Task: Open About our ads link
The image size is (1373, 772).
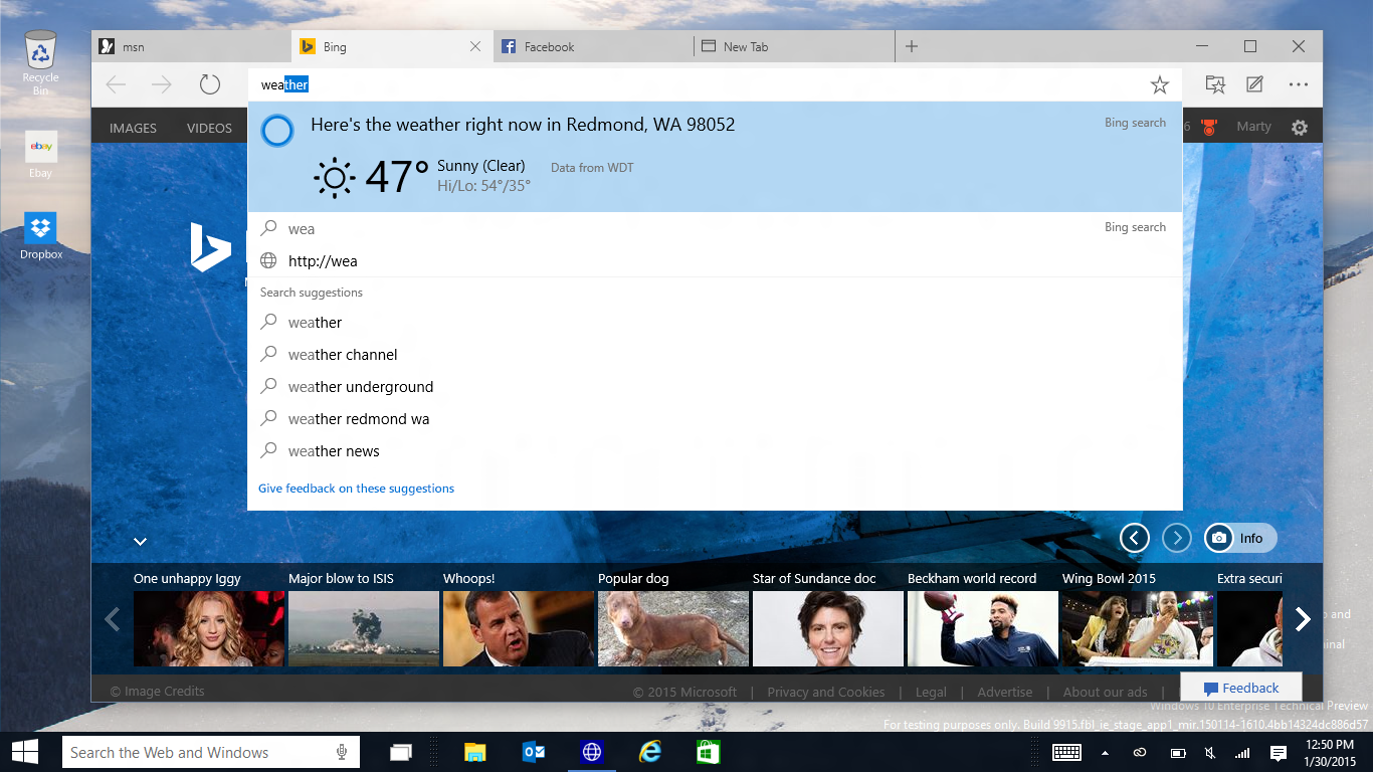Action: tap(1105, 692)
